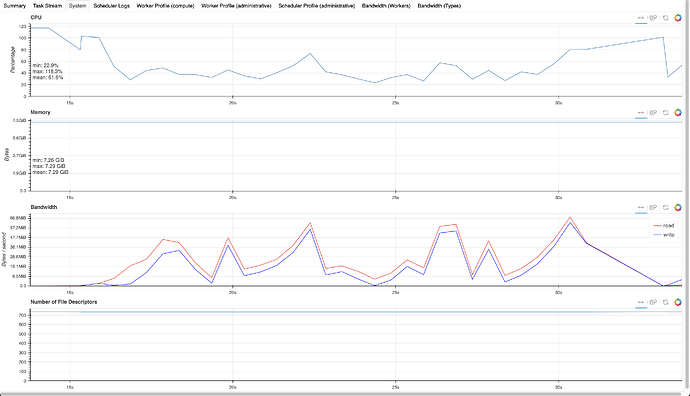Reset the Memory chart view
690x396 pixels.
(665, 113)
